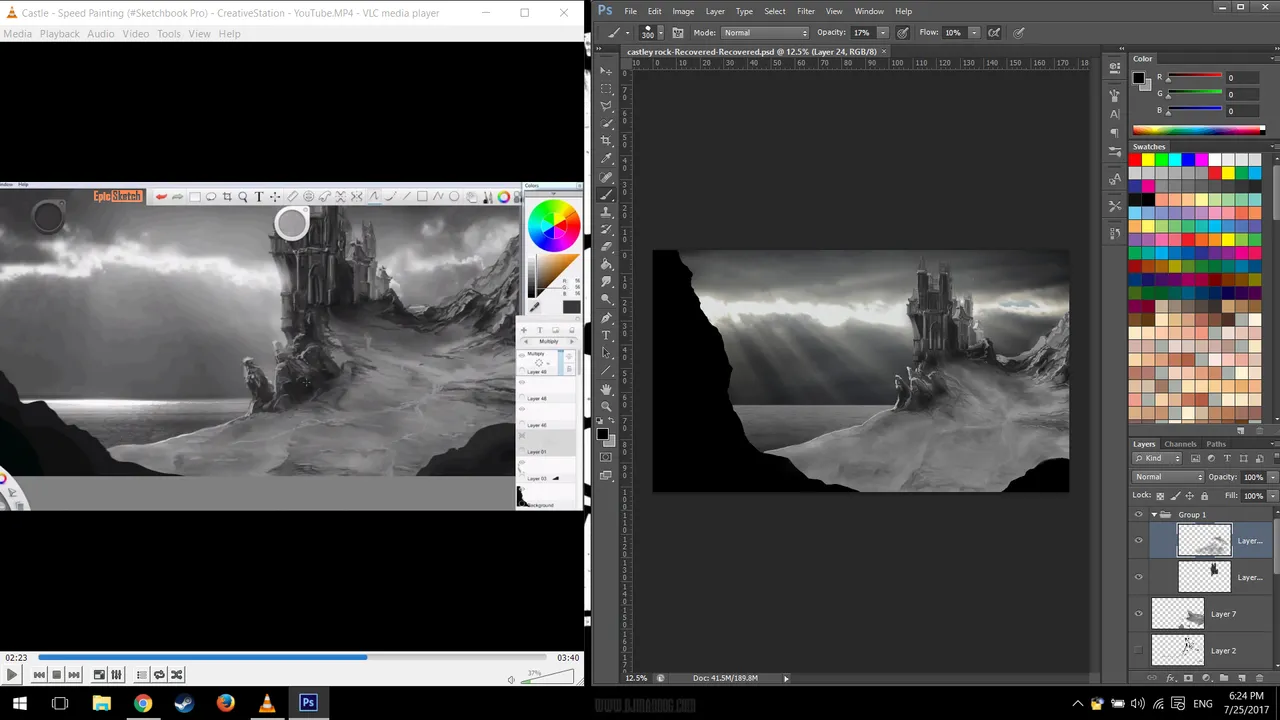Screen dimensions: 1280x720
Task: Hide Layer 7 via eye icon
Action: (1138, 614)
